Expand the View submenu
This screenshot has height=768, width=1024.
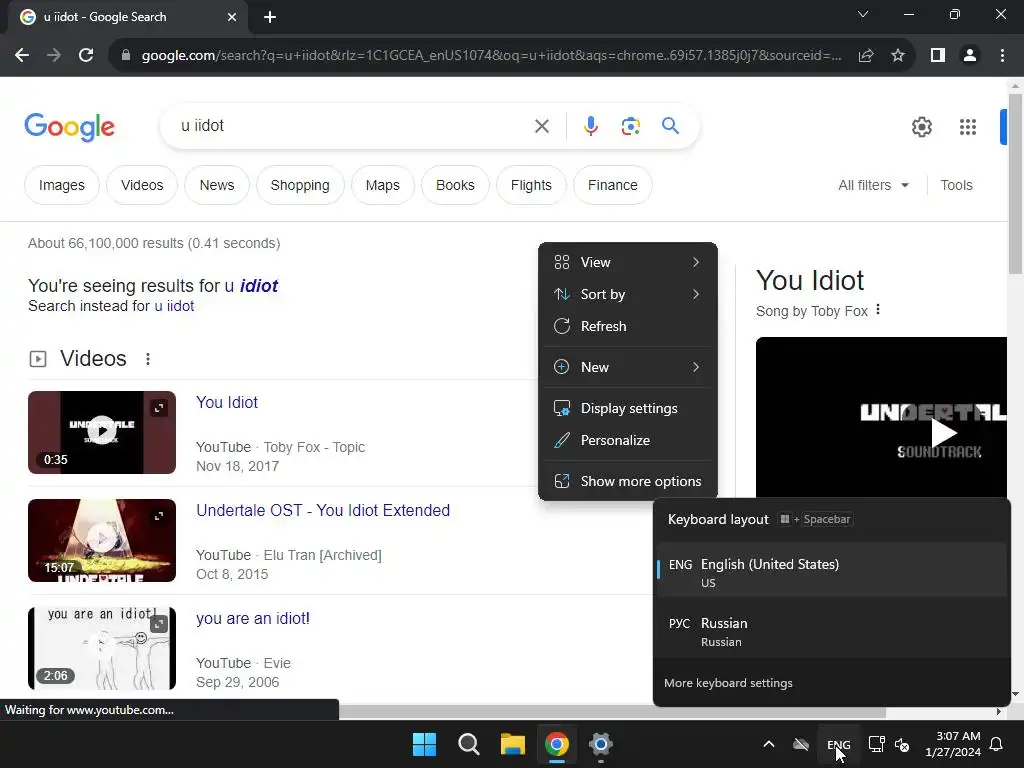[x=628, y=262]
